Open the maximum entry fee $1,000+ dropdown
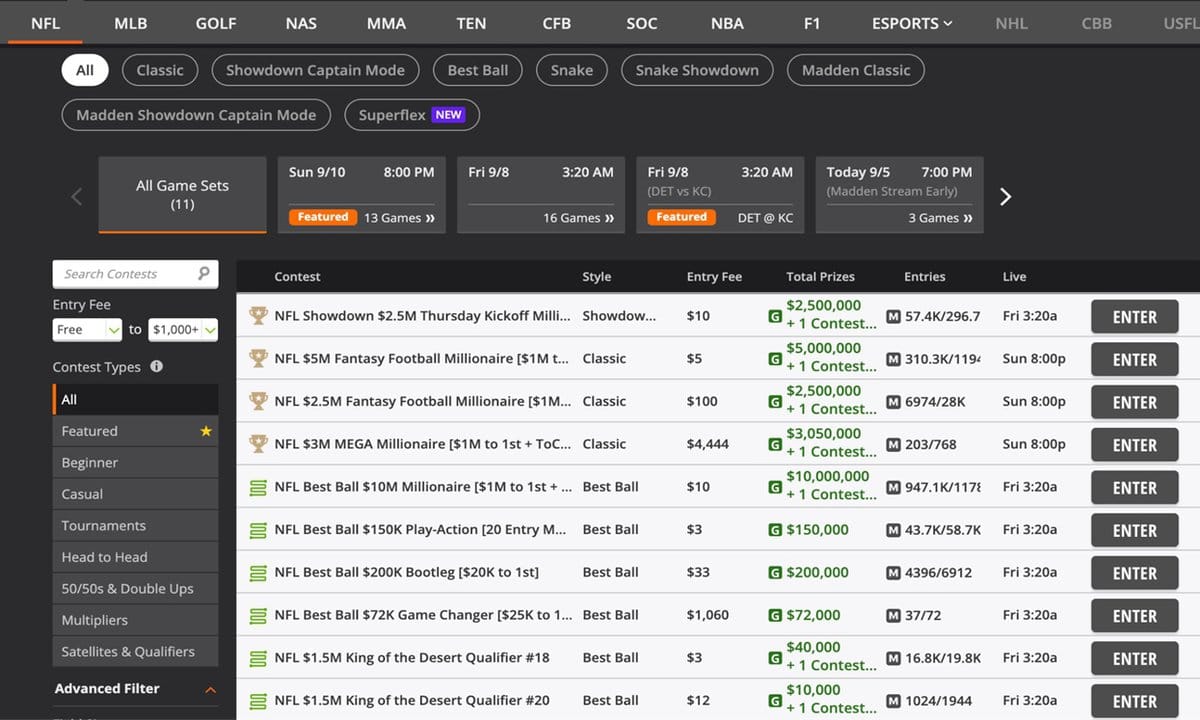Viewport: 1200px width, 720px height. click(183, 329)
